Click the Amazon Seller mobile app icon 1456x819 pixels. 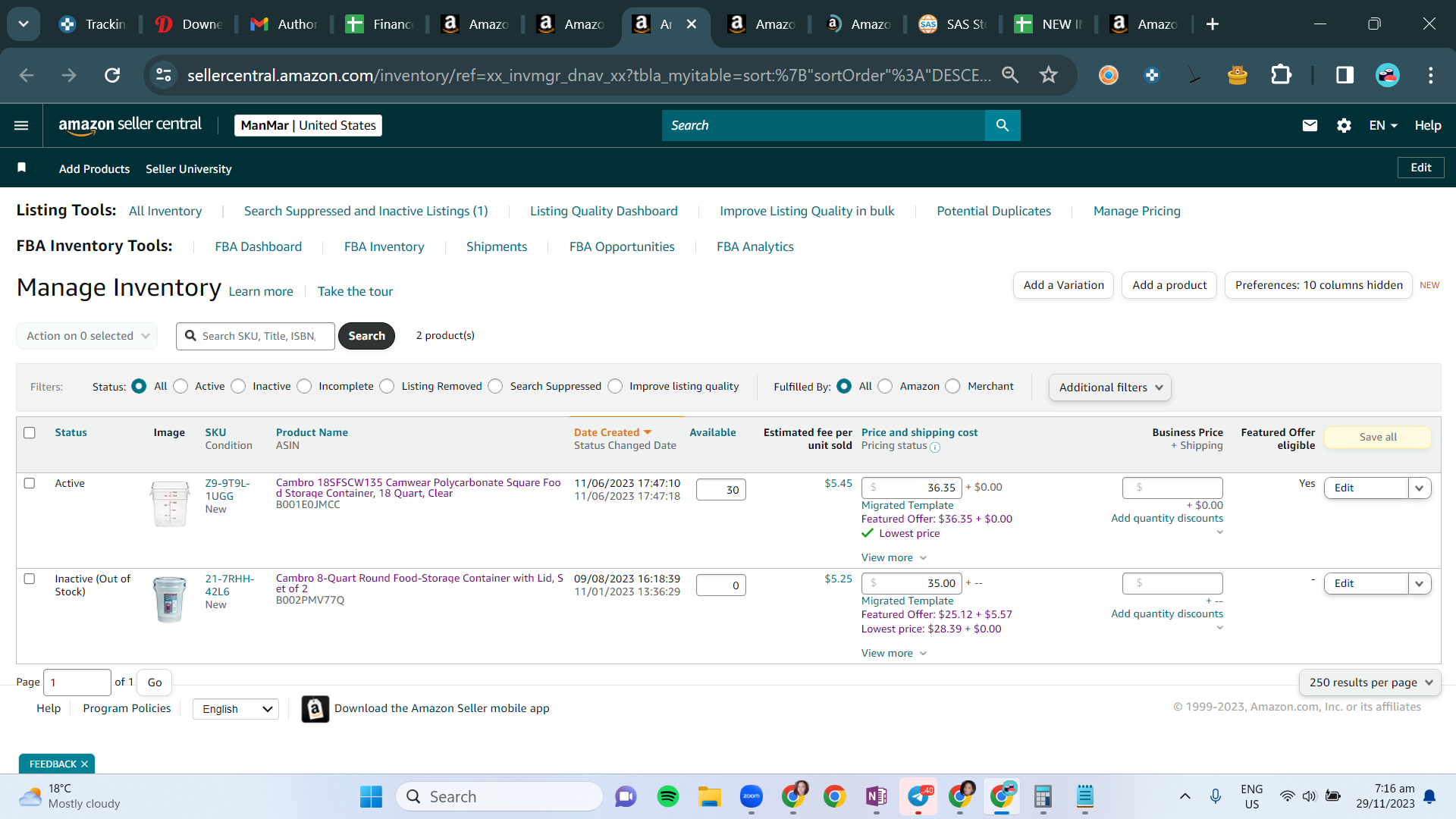315,709
